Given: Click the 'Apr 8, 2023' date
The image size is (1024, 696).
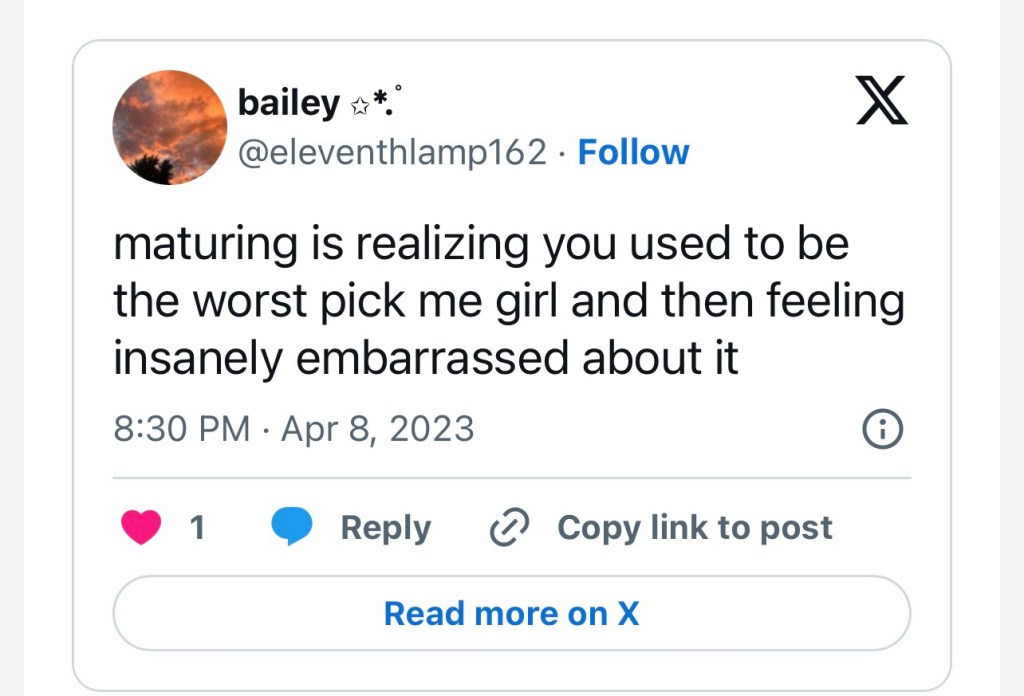Looking at the screenshot, I should click(x=378, y=429).
